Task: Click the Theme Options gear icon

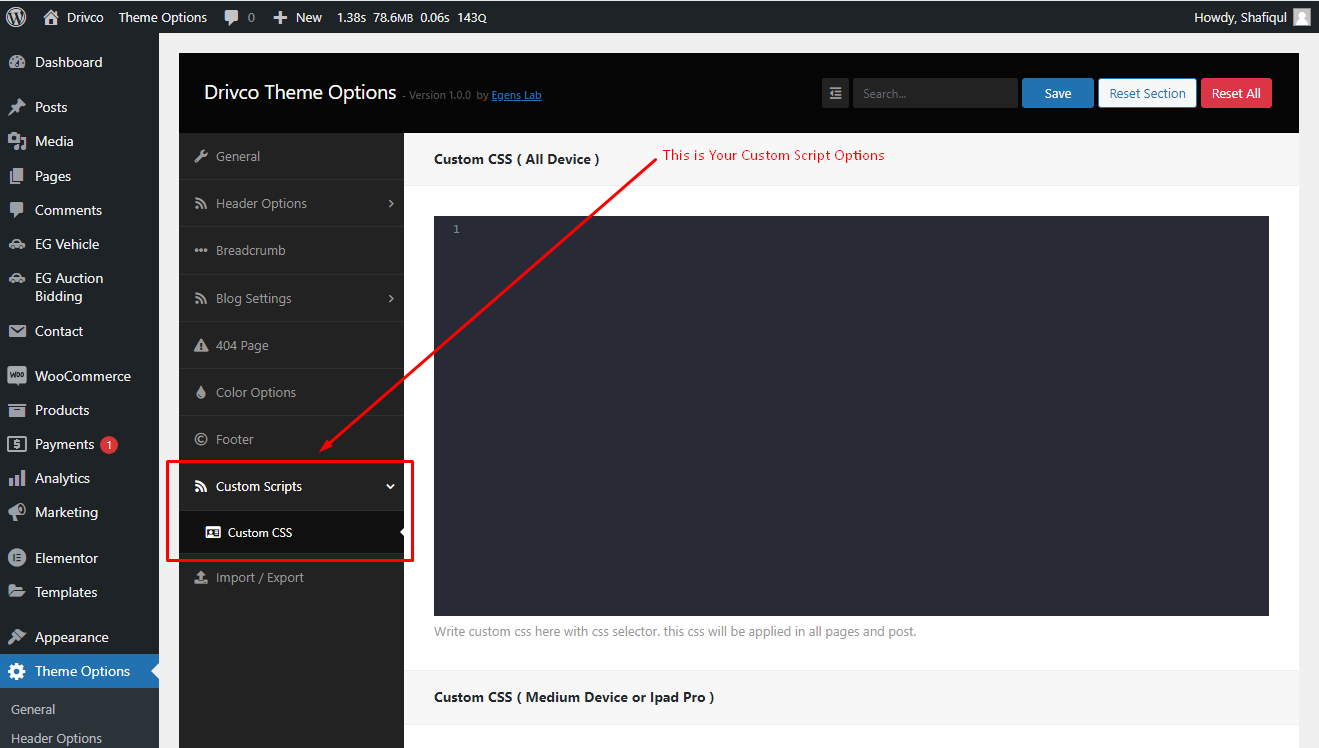Action: click(16, 671)
